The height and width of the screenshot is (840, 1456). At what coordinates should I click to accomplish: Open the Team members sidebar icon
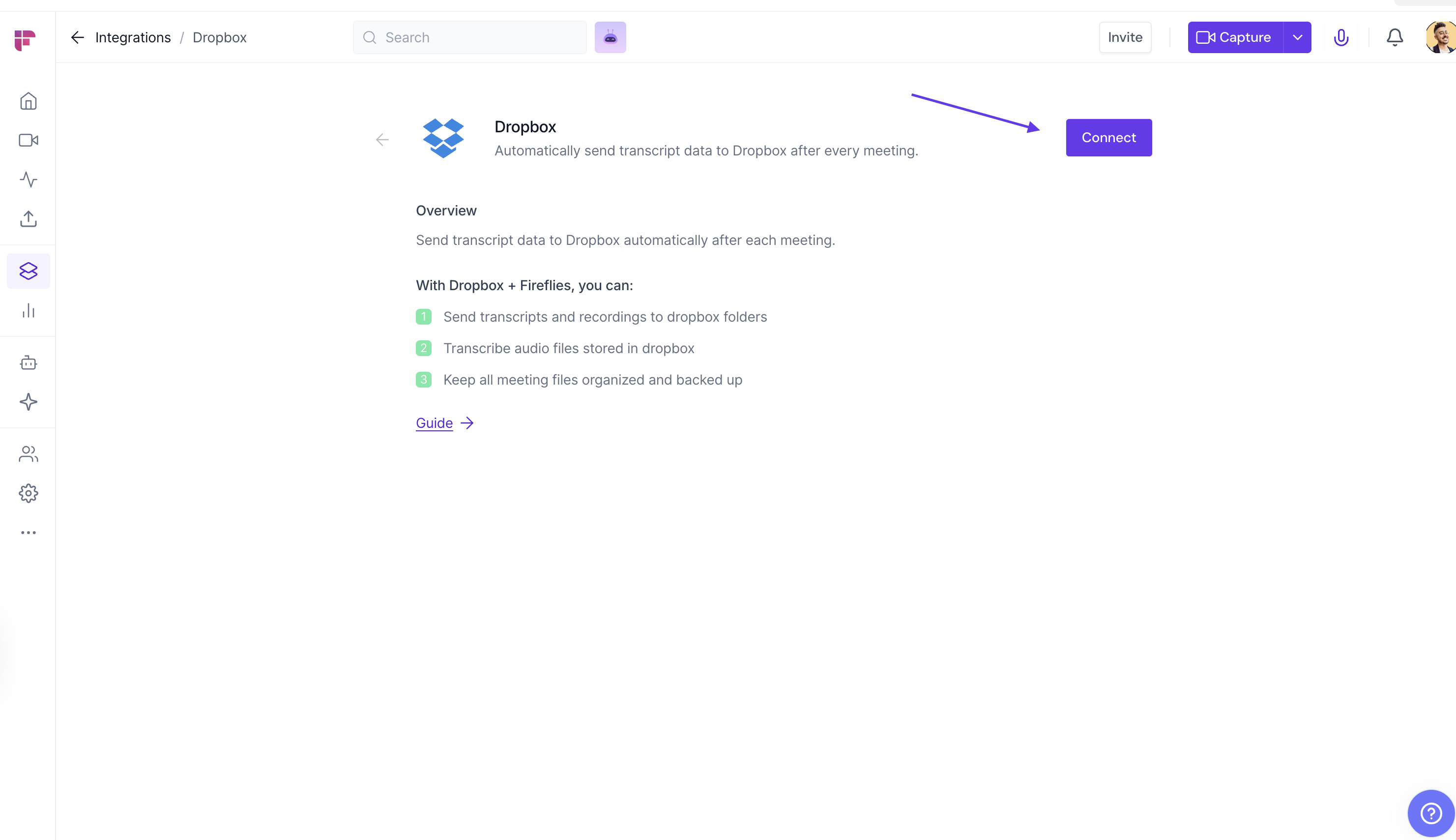tap(28, 454)
